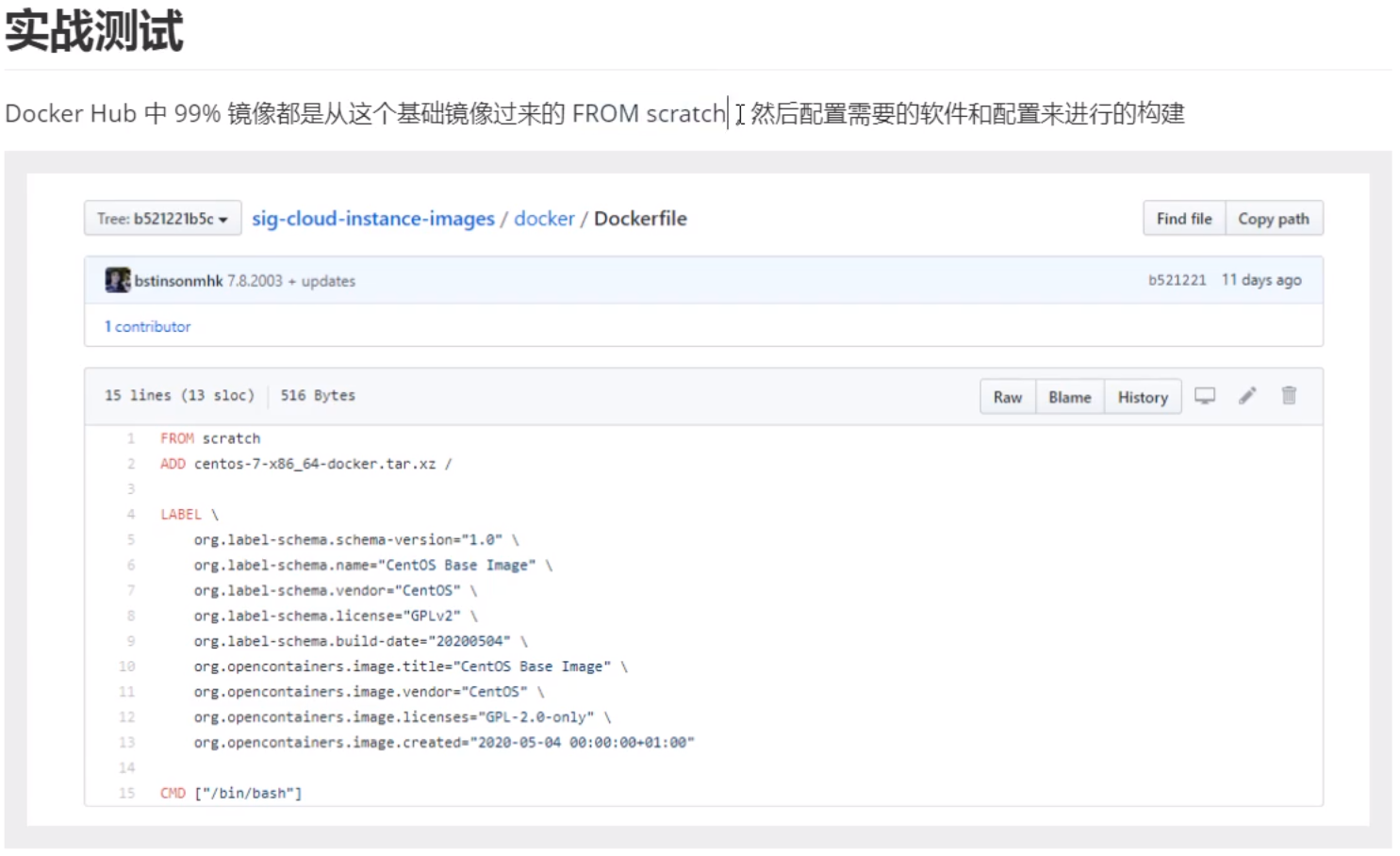Image resolution: width=1400 pixels, height=856 pixels.
Task: Click the image.created timestamp line
Action: pyautogui.click(x=444, y=743)
